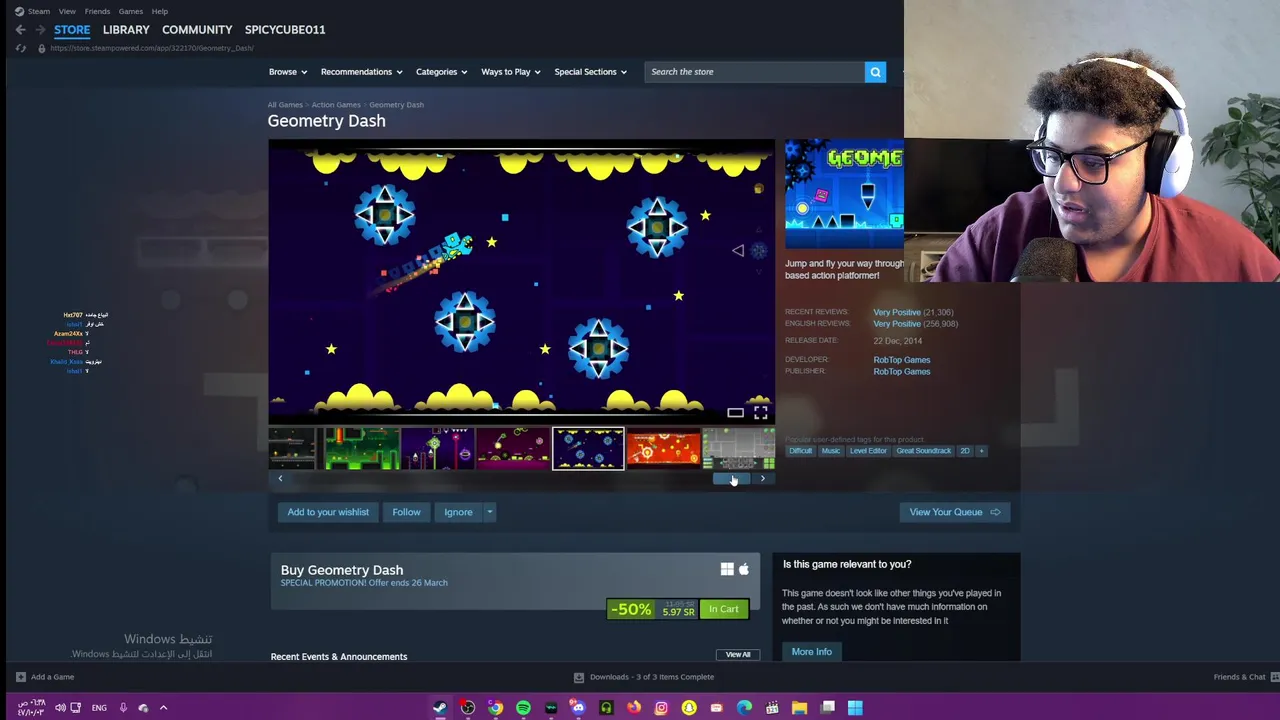Click the Steam store URL address text
Viewport: 1280px width, 720px height.
click(x=152, y=48)
